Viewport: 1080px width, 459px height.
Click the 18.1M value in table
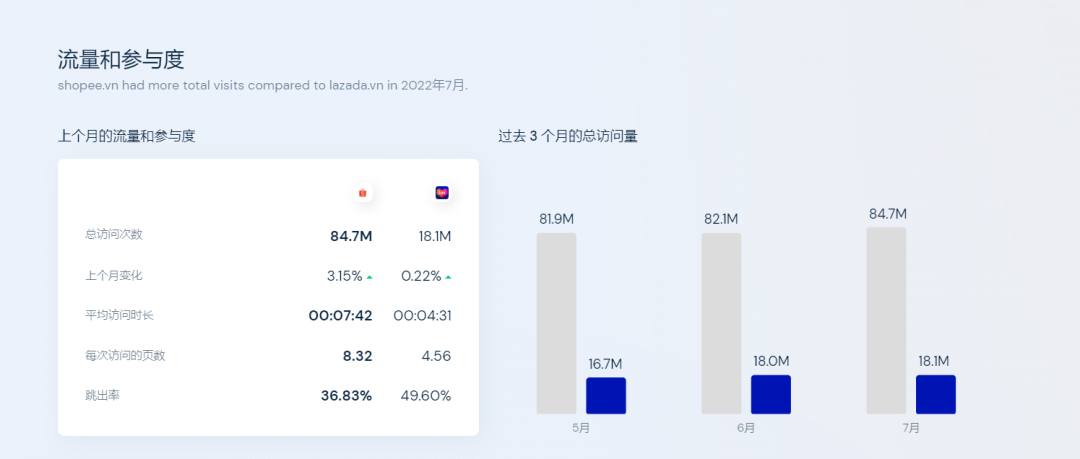click(435, 236)
